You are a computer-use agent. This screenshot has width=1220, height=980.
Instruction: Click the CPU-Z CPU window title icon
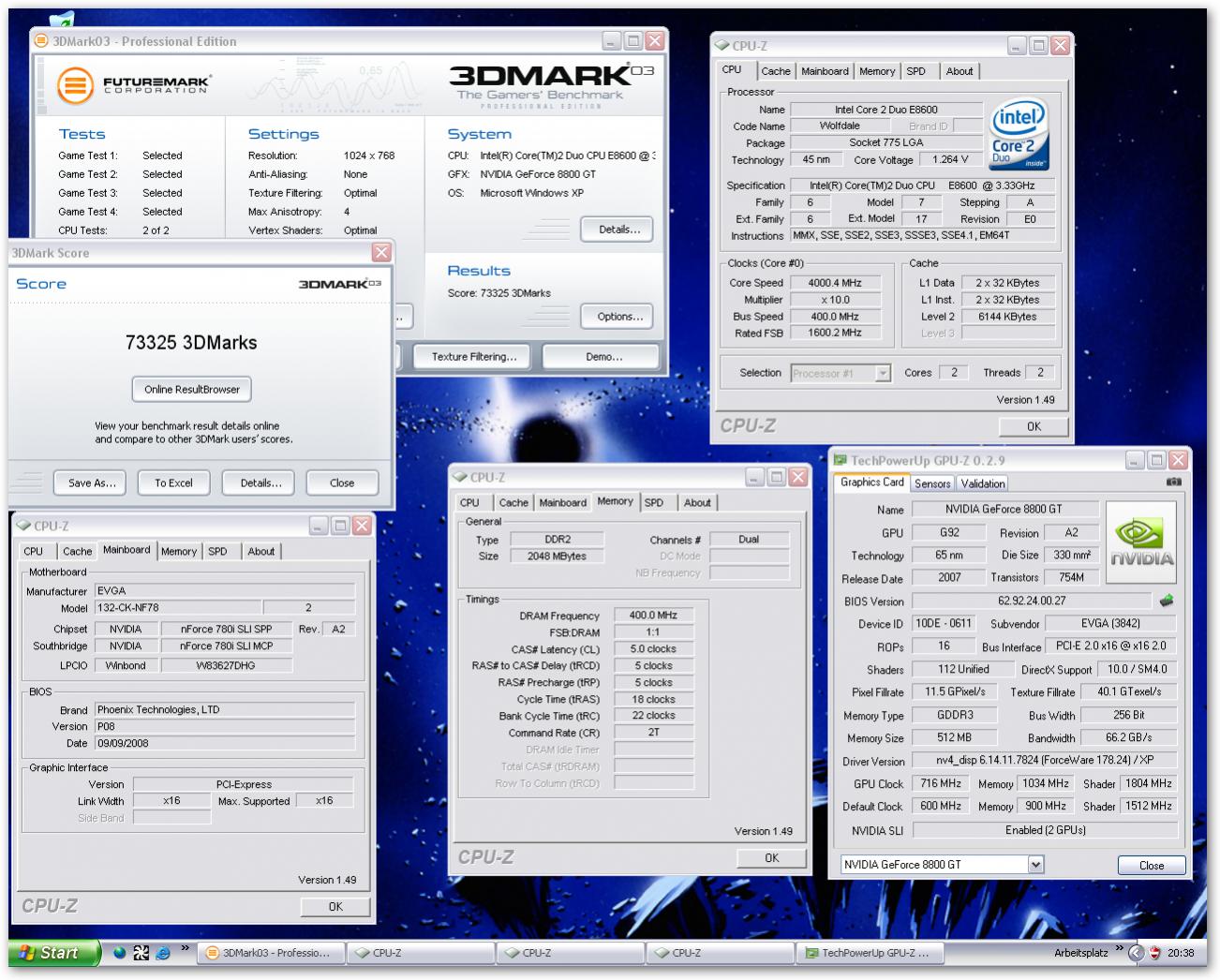tap(722, 45)
